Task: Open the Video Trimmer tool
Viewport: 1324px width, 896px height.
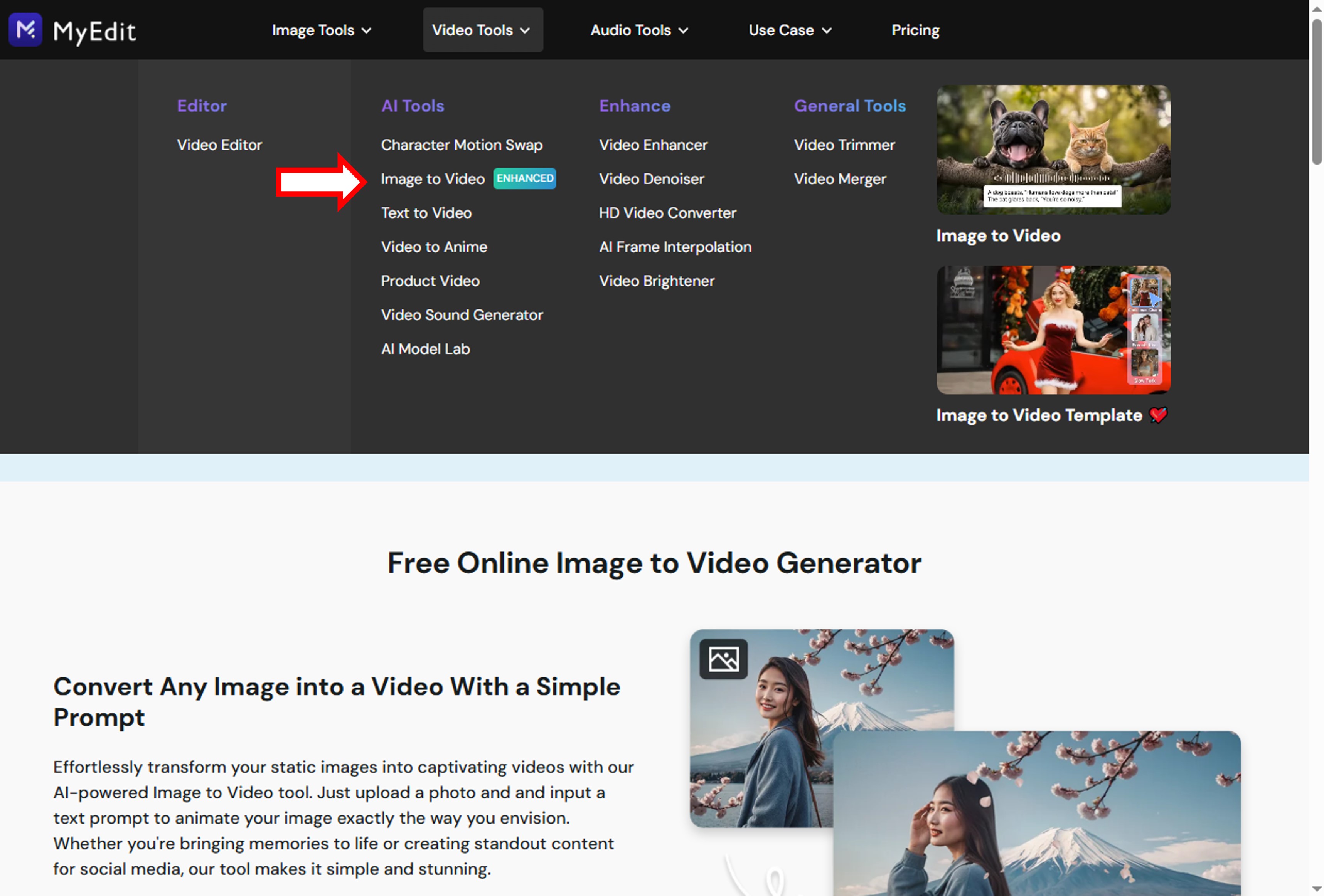Action: point(844,145)
